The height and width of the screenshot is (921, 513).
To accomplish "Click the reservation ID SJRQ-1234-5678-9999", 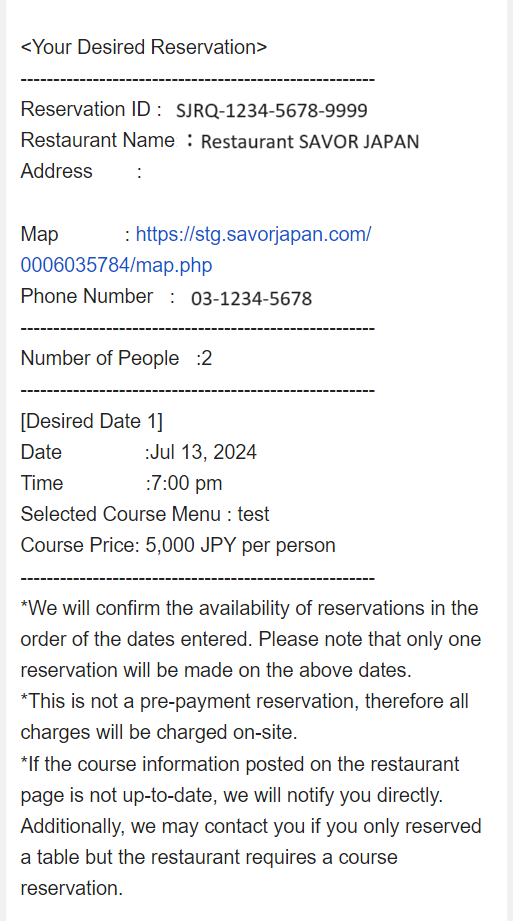I will [272, 110].
